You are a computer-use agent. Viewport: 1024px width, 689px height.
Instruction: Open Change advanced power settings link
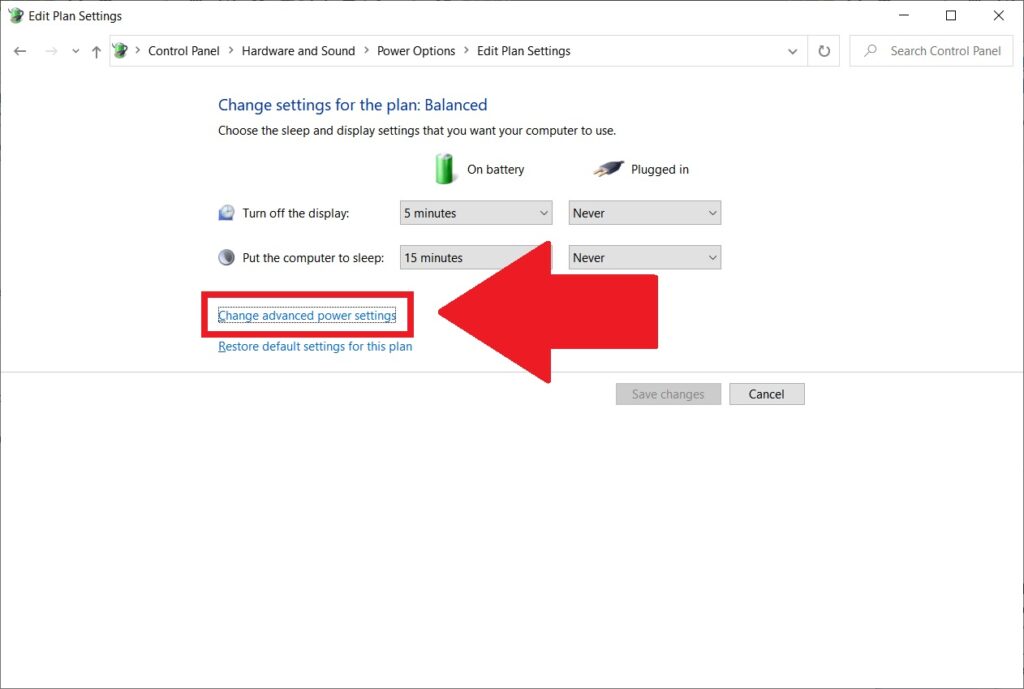click(307, 316)
